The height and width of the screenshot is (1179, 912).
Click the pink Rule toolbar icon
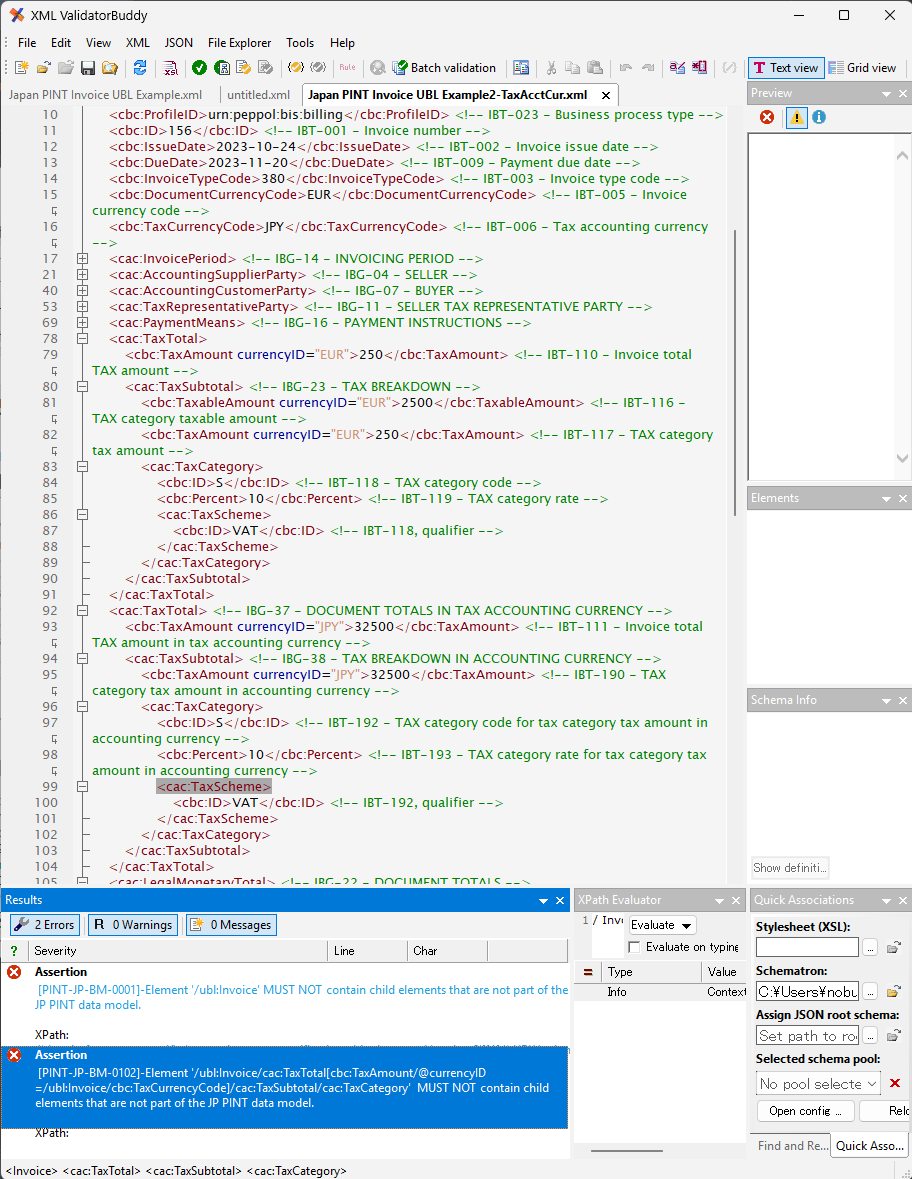click(347, 68)
